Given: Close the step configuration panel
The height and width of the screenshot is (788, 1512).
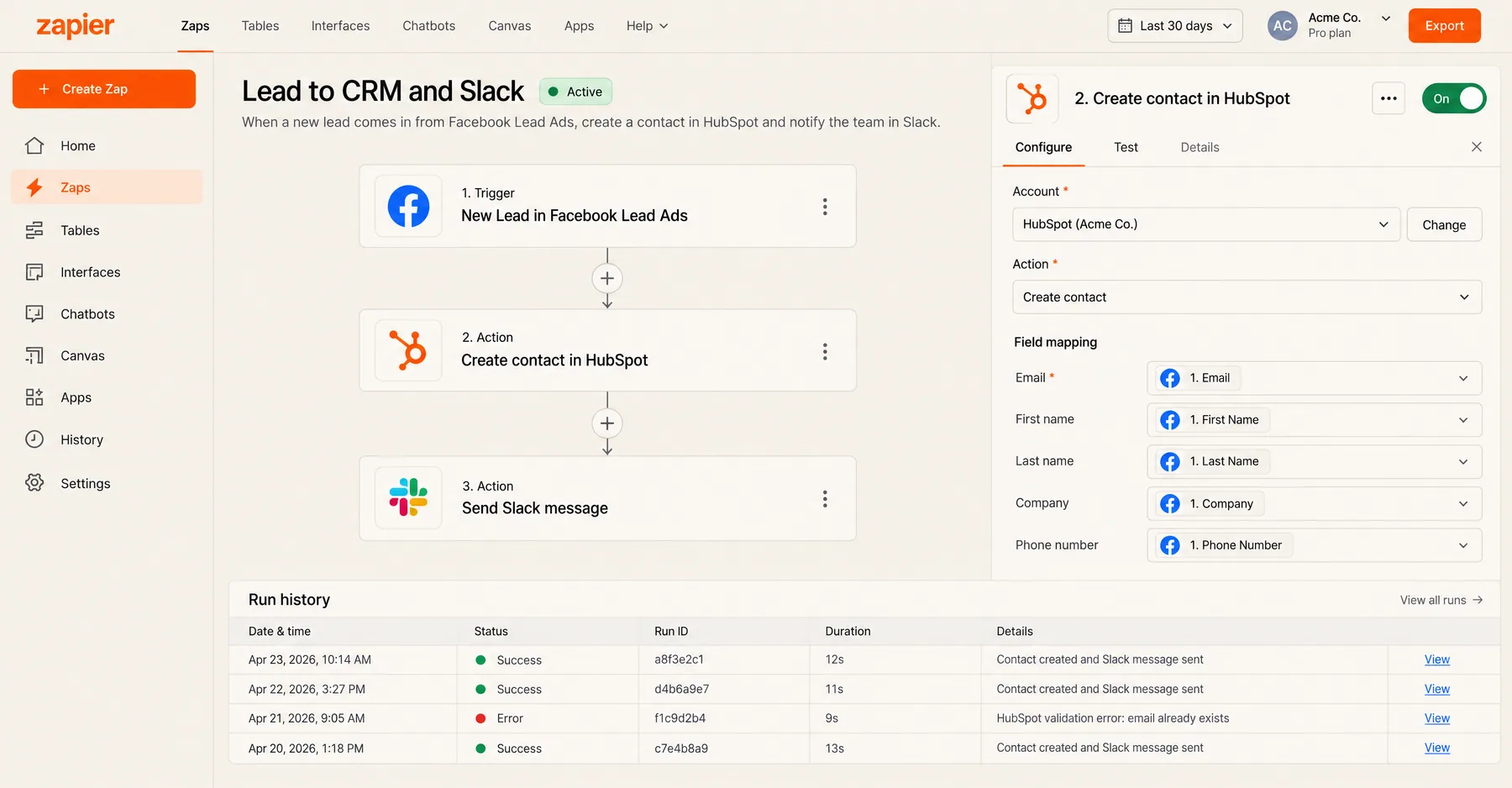Looking at the screenshot, I should point(1477,147).
